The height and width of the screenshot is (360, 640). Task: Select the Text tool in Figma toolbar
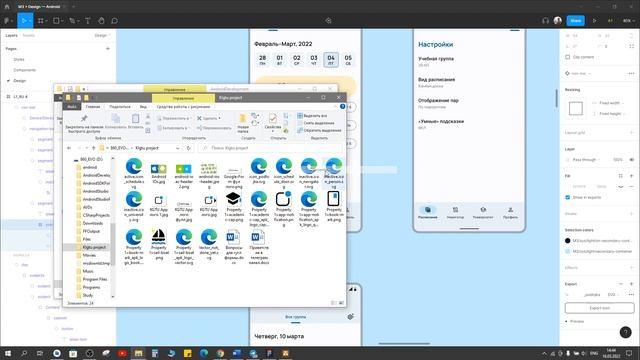[88, 21]
